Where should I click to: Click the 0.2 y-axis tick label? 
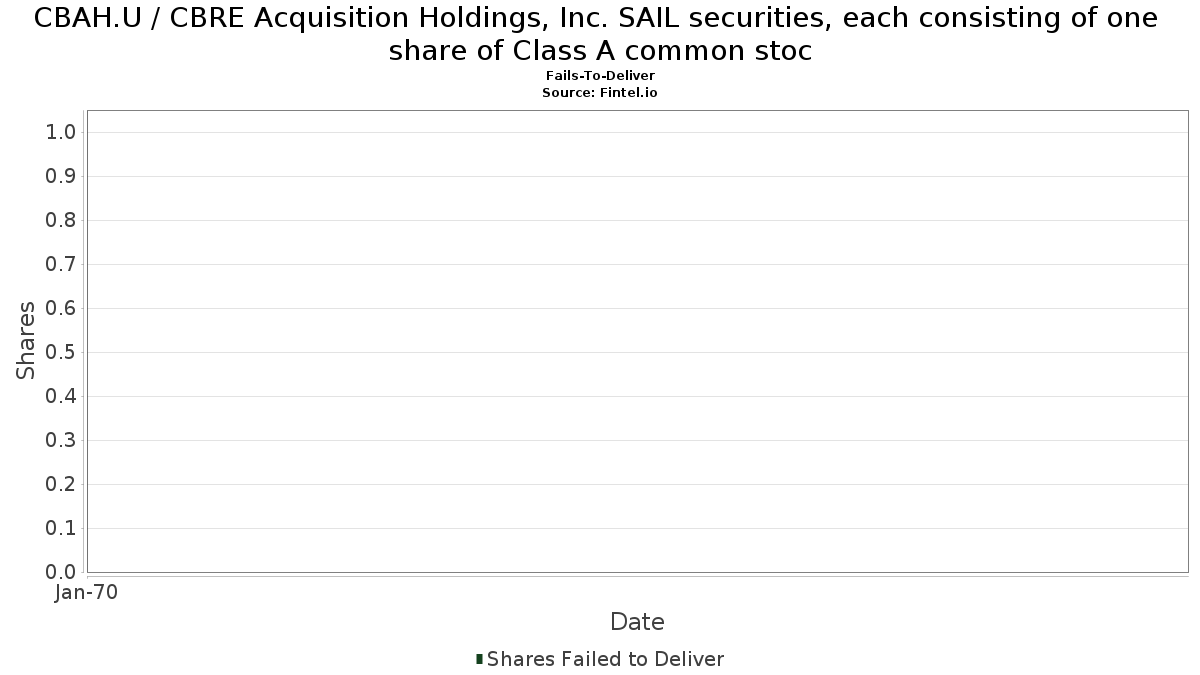[x=61, y=485]
